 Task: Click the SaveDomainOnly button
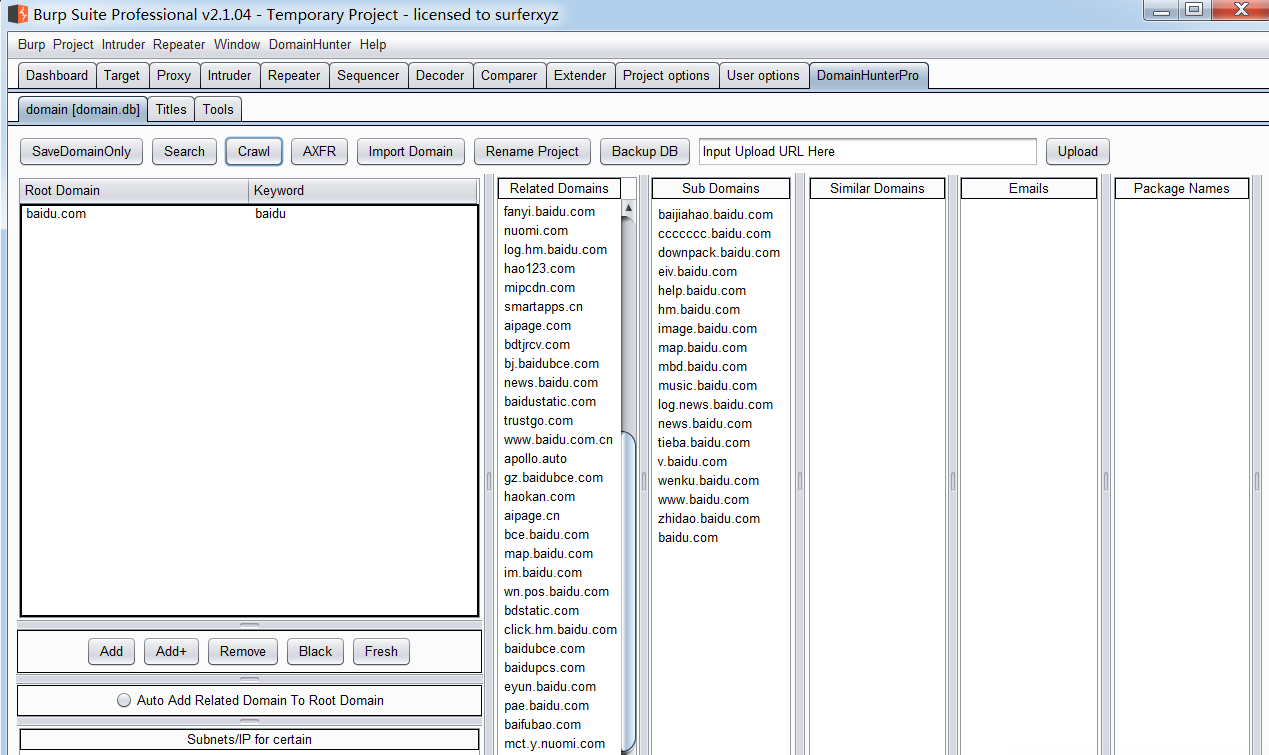[x=82, y=151]
